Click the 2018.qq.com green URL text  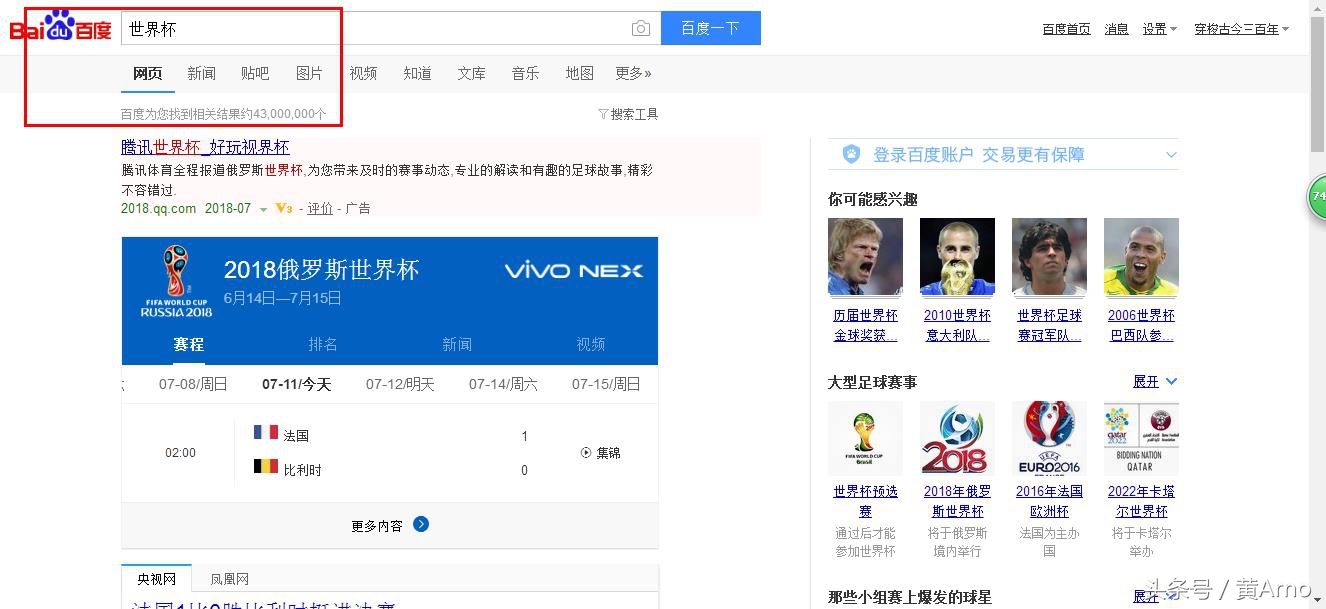coord(158,208)
